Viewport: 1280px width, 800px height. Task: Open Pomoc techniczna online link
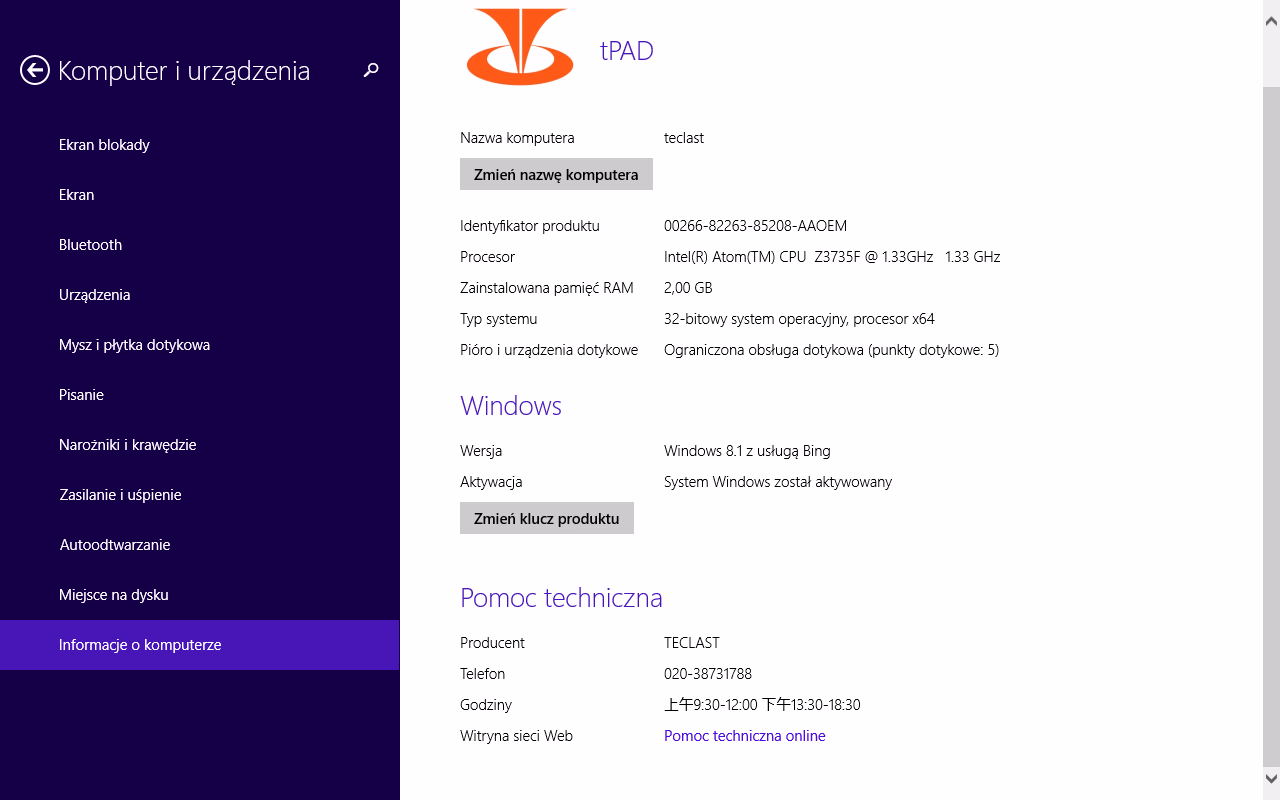point(744,736)
